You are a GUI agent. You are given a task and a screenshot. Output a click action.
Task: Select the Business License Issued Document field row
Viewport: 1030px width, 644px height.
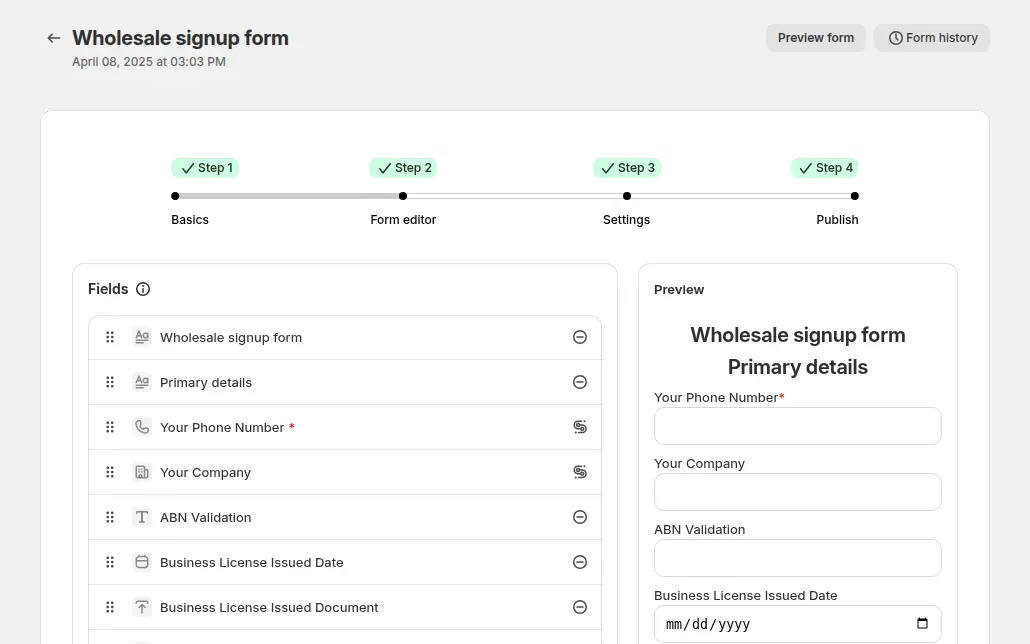click(x=345, y=608)
